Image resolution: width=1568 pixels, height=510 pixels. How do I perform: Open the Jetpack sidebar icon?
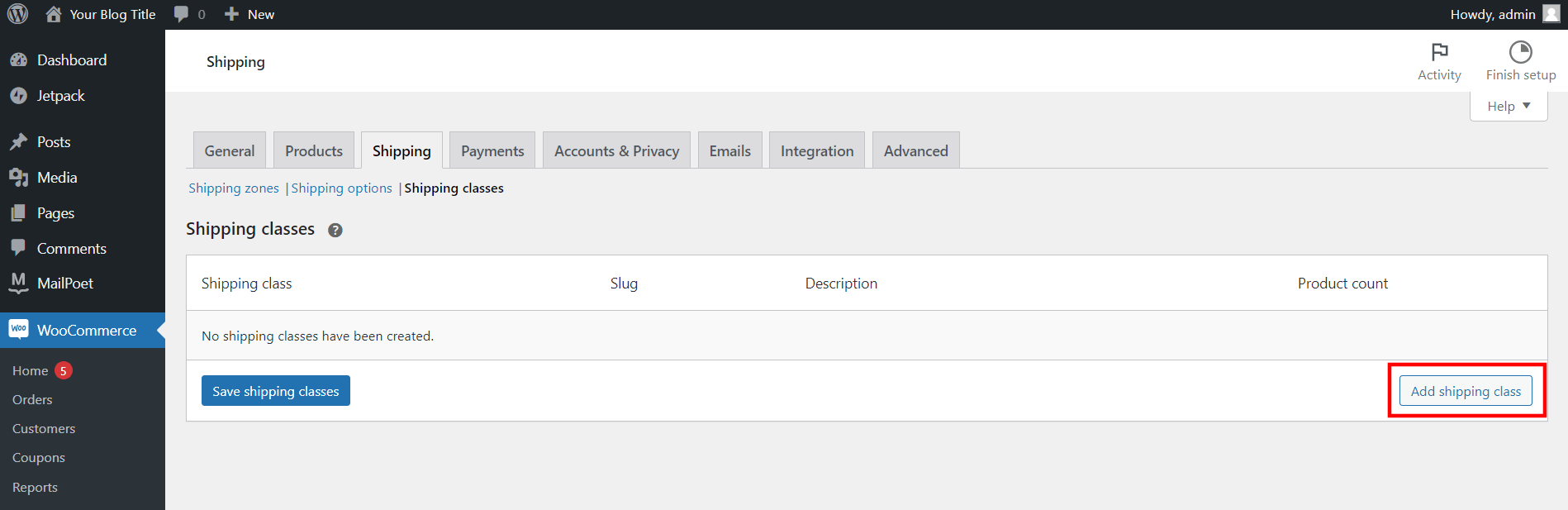pos(18,96)
